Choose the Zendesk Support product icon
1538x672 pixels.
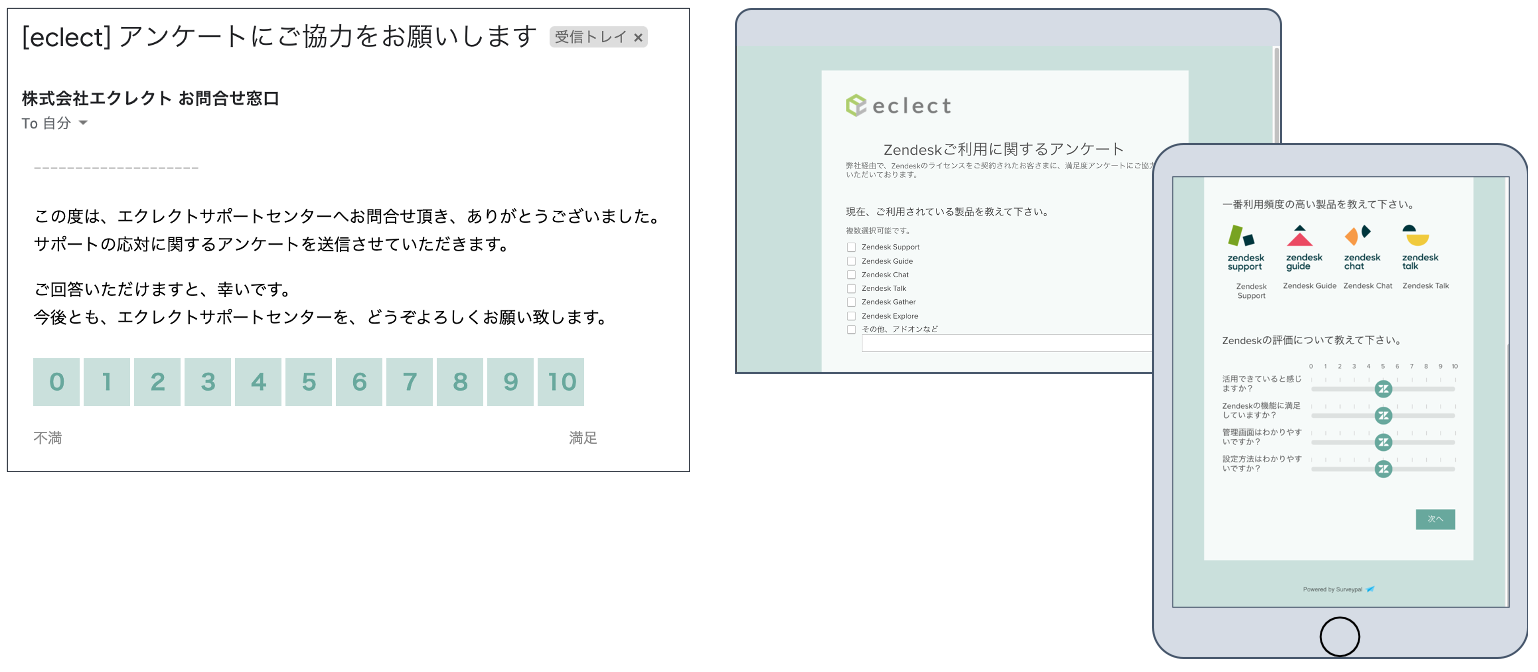tap(1245, 249)
